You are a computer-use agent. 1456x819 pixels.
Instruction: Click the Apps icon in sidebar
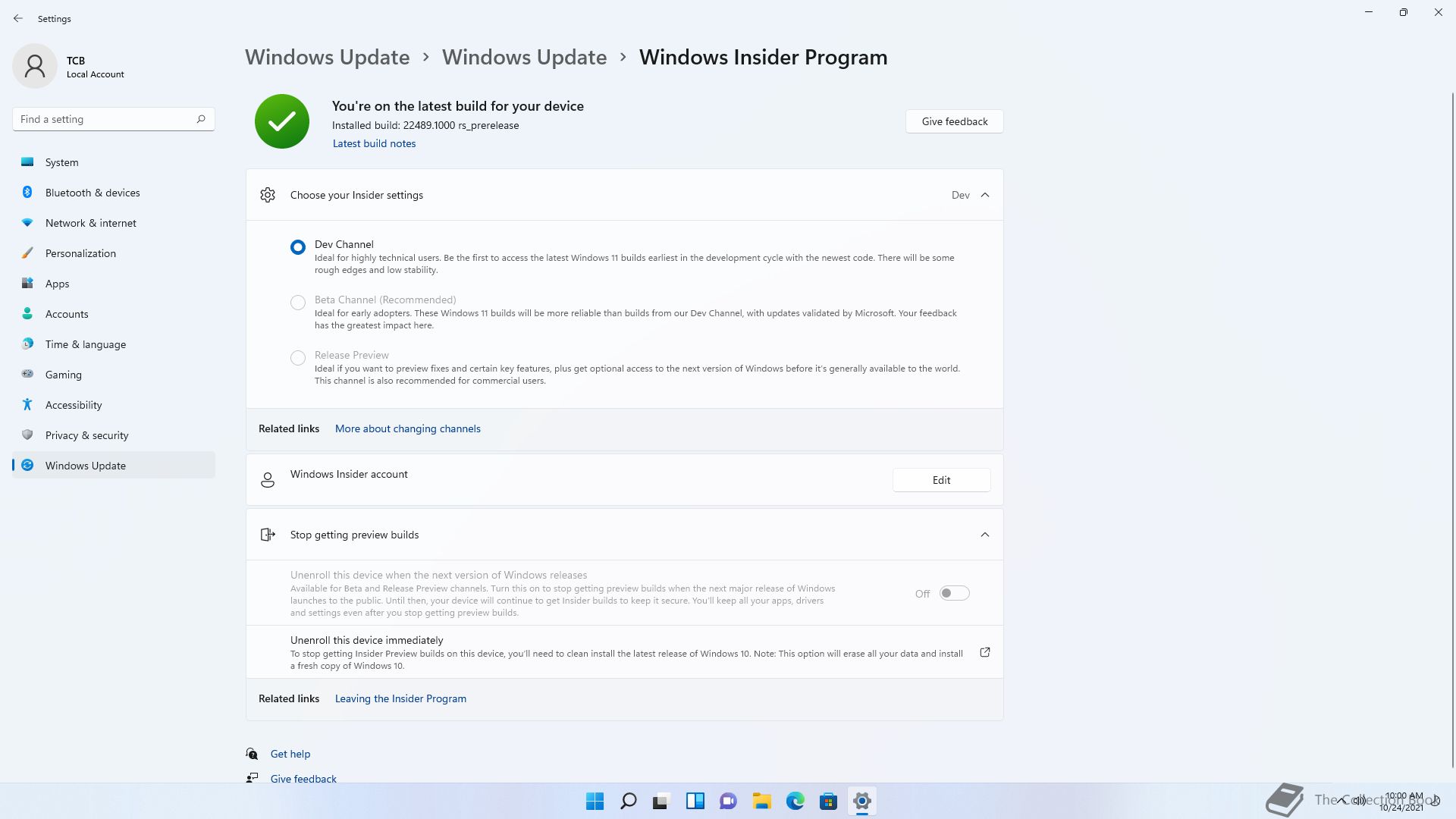click(x=27, y=283)
